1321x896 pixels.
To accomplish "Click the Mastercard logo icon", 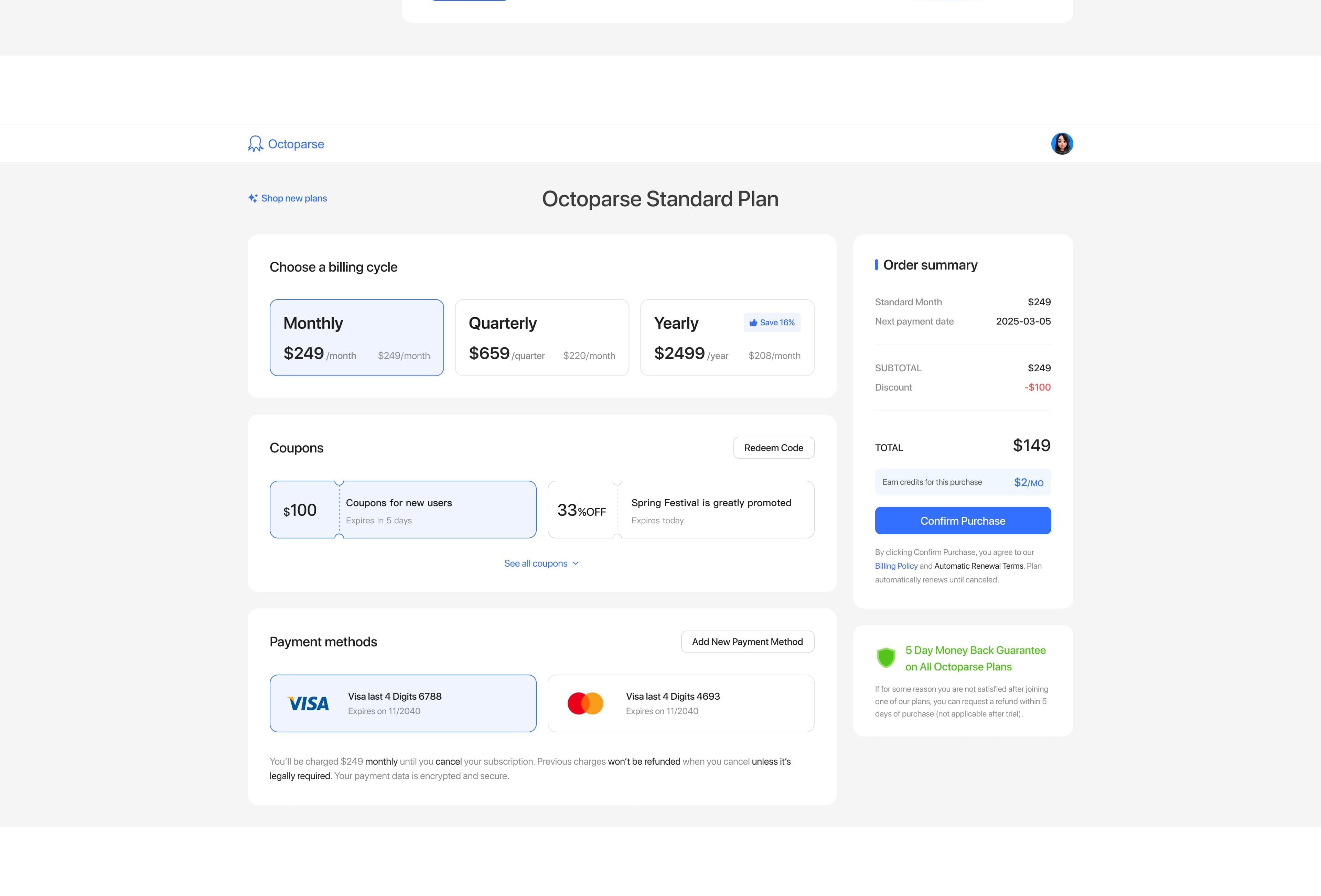I will (x=586, y=703).
